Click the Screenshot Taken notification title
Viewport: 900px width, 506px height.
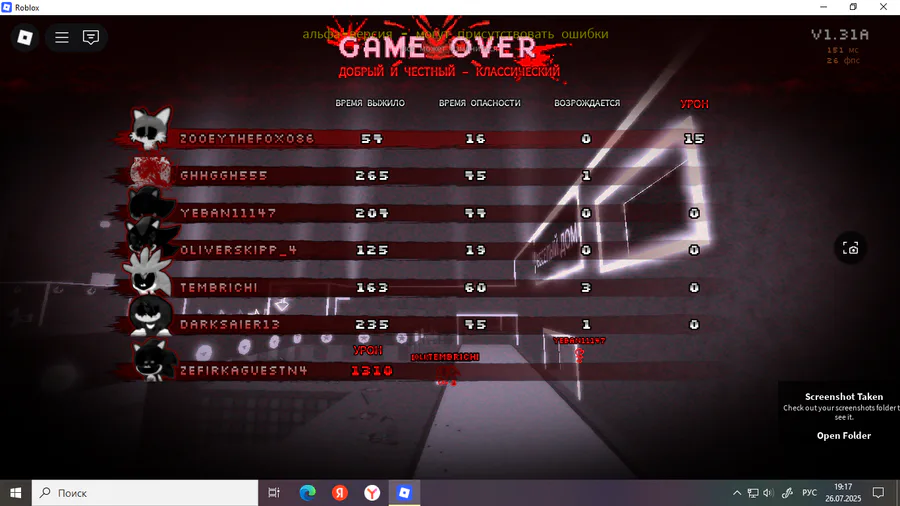click(x=844, y=396)
